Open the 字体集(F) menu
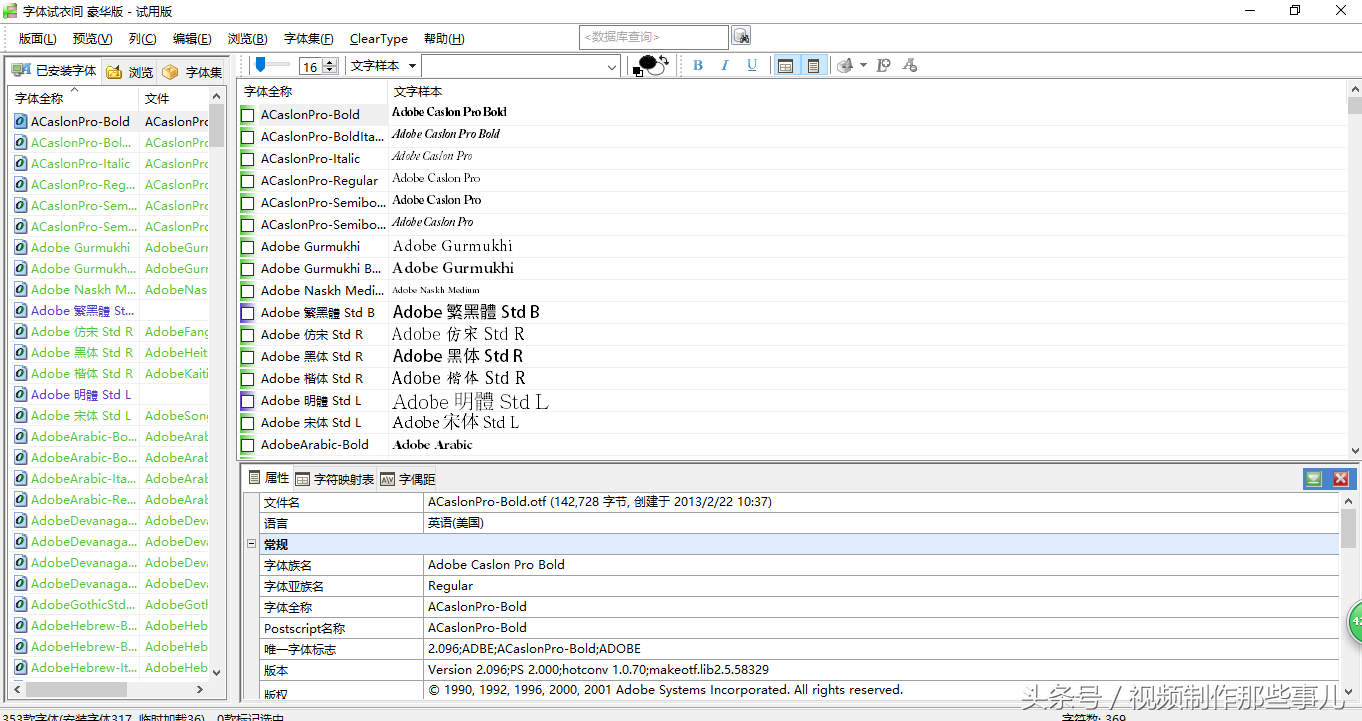Image resolution: width=1362 pixels, height=721 pixels. (x=309, y=39)
